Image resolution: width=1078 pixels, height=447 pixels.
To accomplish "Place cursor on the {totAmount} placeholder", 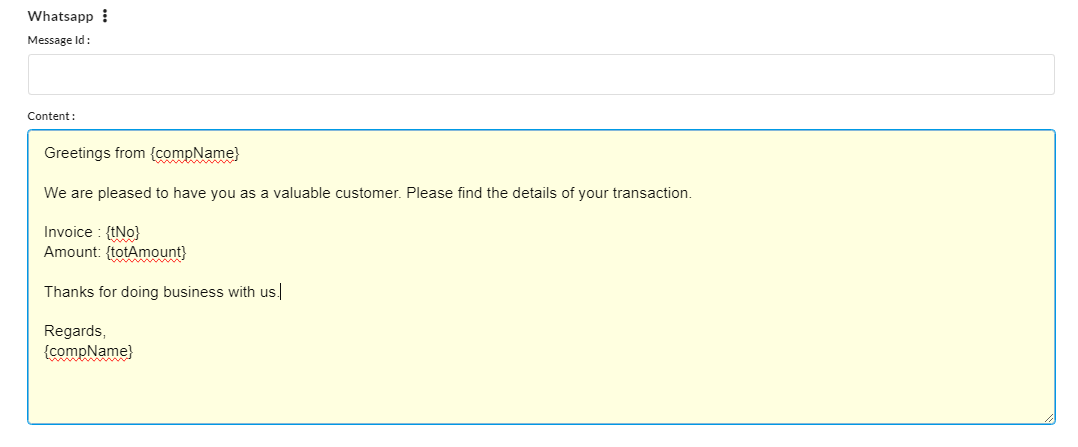I will click(x=146, y=252).
